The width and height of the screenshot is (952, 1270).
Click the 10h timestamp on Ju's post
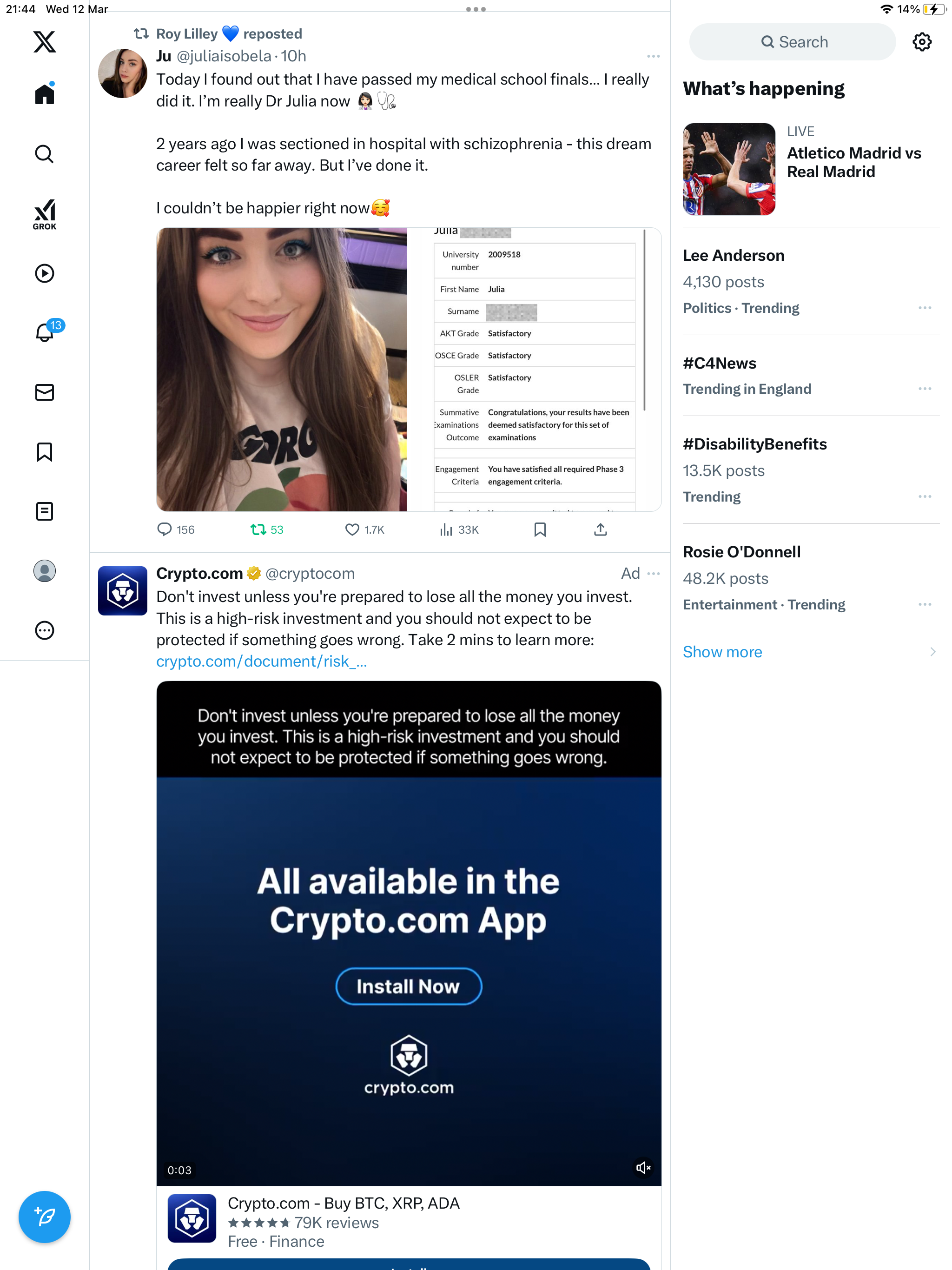(x=293, y=56)
